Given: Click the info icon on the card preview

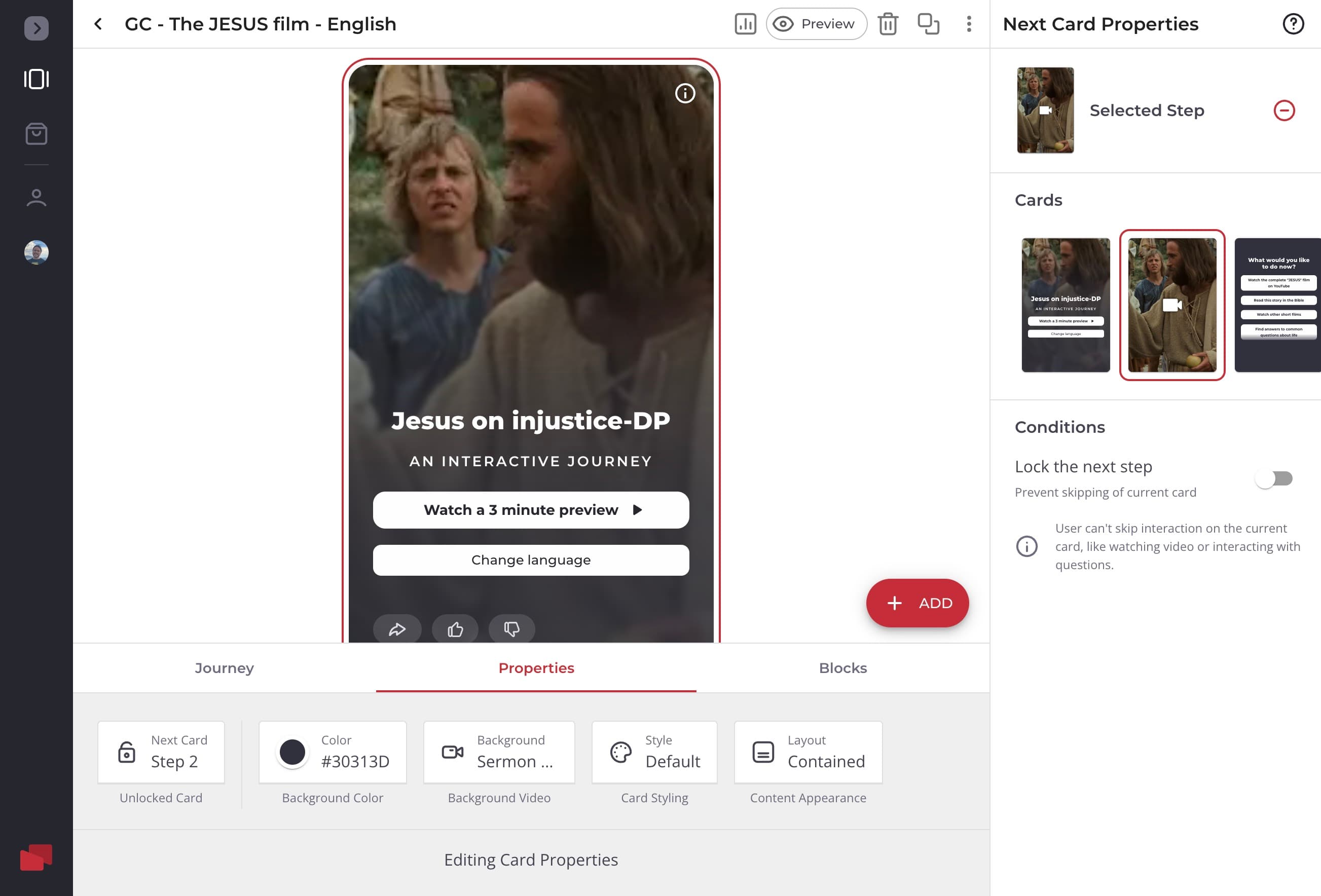Looking at the screenshot, I should 685,93.
